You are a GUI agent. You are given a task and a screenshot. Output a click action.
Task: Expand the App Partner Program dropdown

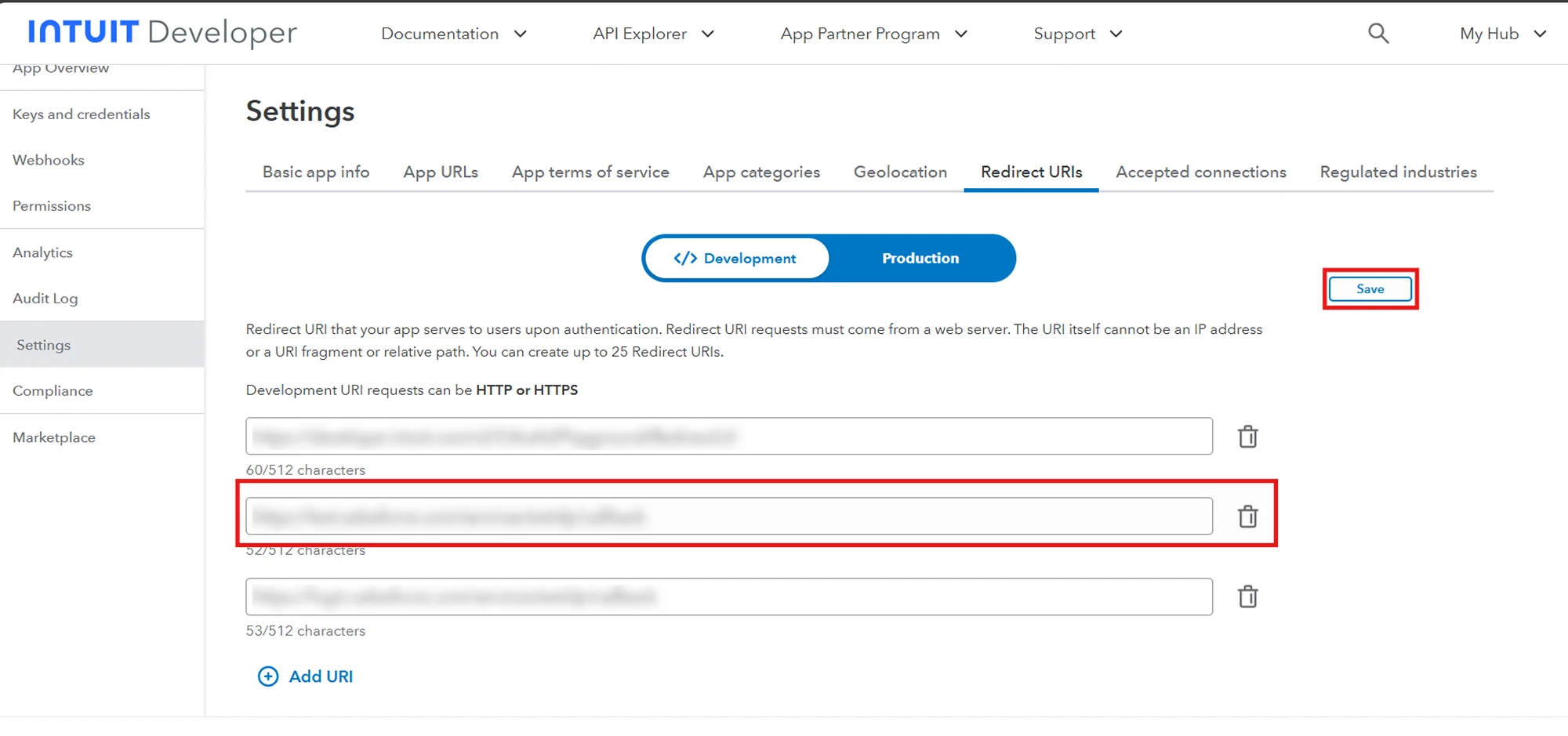point(873,33)
